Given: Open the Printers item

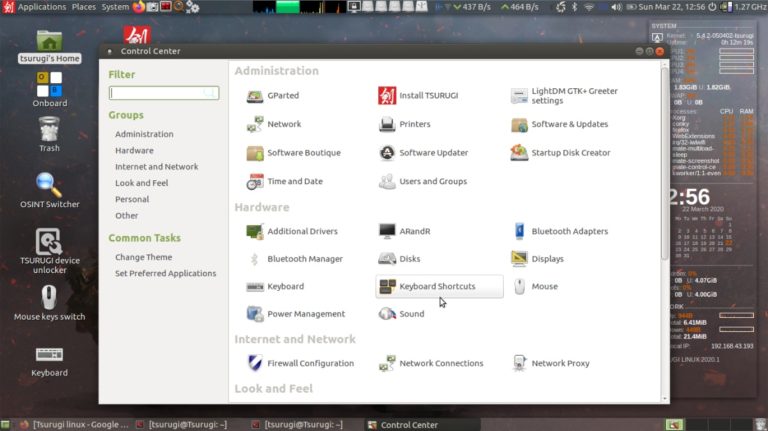Looking at the screenshot, I should coord(405,124).
